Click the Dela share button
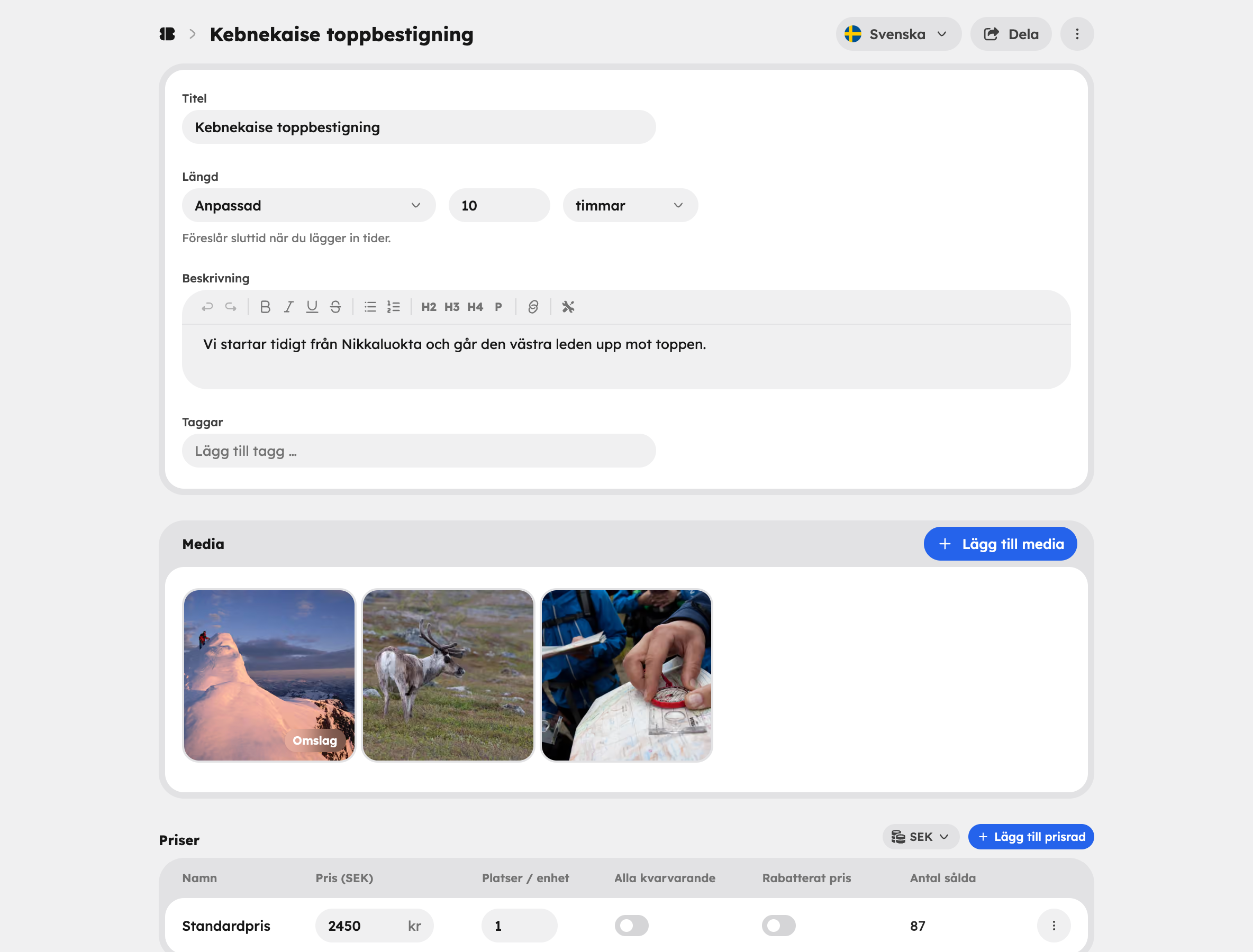Image resolution: width=1253 pixels, height=952 pixels. click(1011, 34)
